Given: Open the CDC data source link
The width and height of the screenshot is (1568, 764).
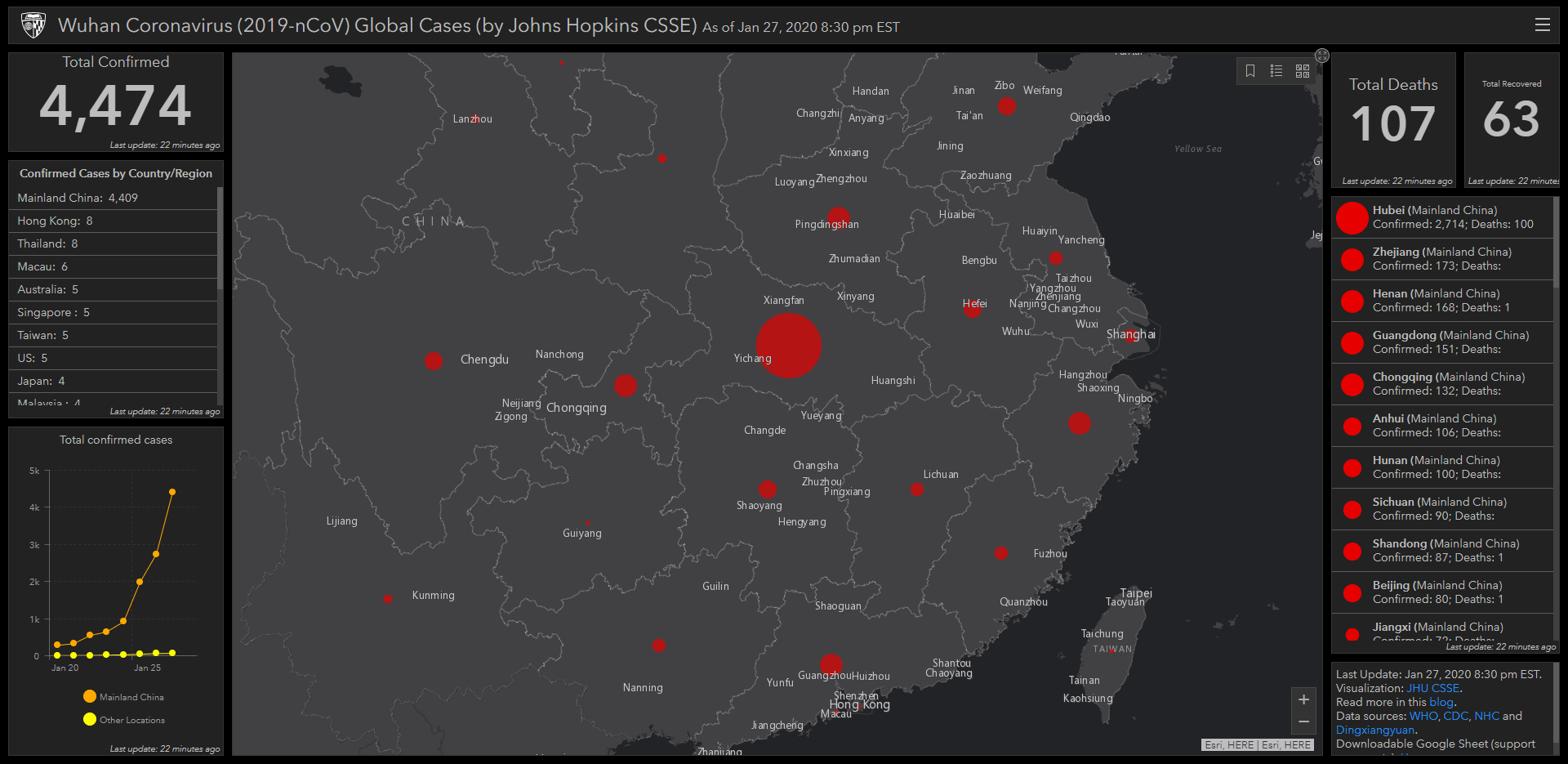Looking at the screenshot, I should point(1455,716).
